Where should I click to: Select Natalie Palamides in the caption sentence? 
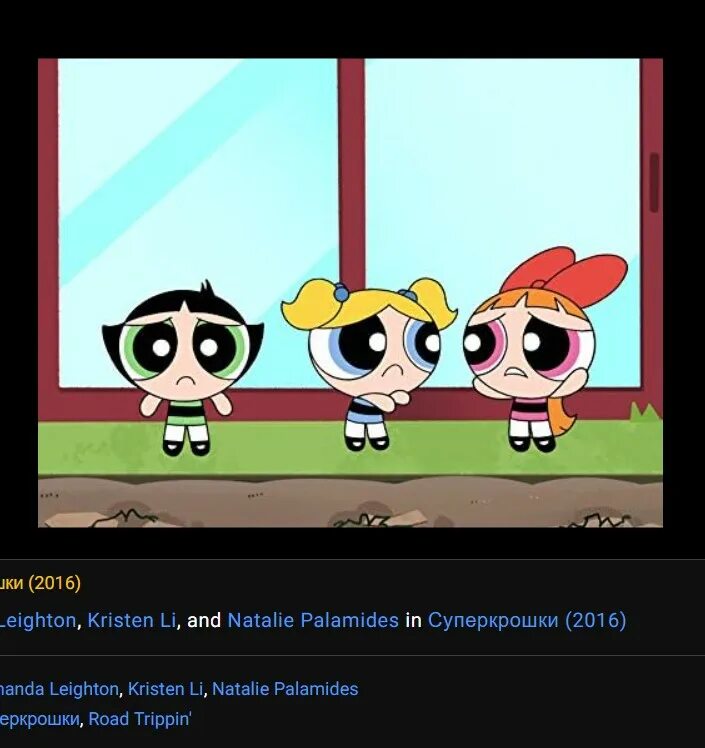(x=313, y=620)
